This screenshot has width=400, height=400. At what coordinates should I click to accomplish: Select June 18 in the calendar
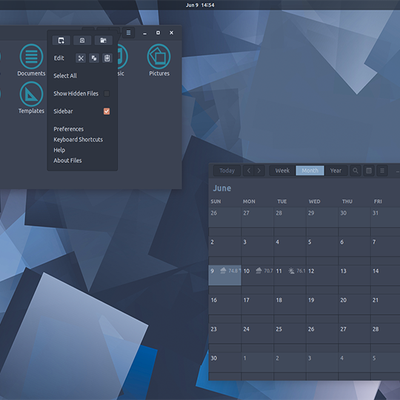pyautogui.click(x=290, y=304)
